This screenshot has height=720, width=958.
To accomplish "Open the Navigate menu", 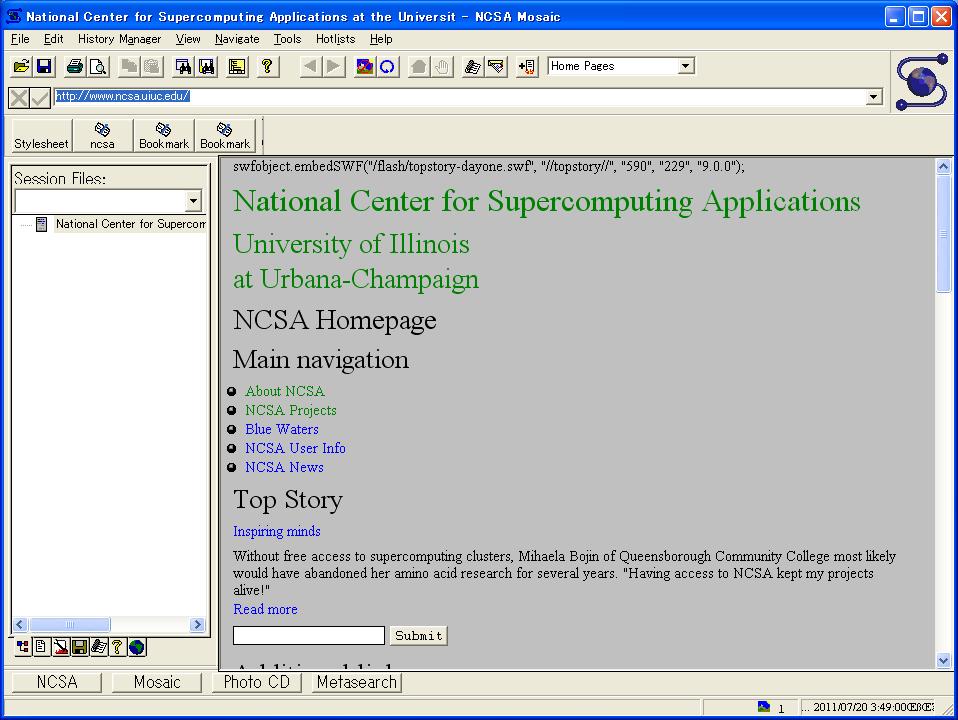I will point(237,39).
